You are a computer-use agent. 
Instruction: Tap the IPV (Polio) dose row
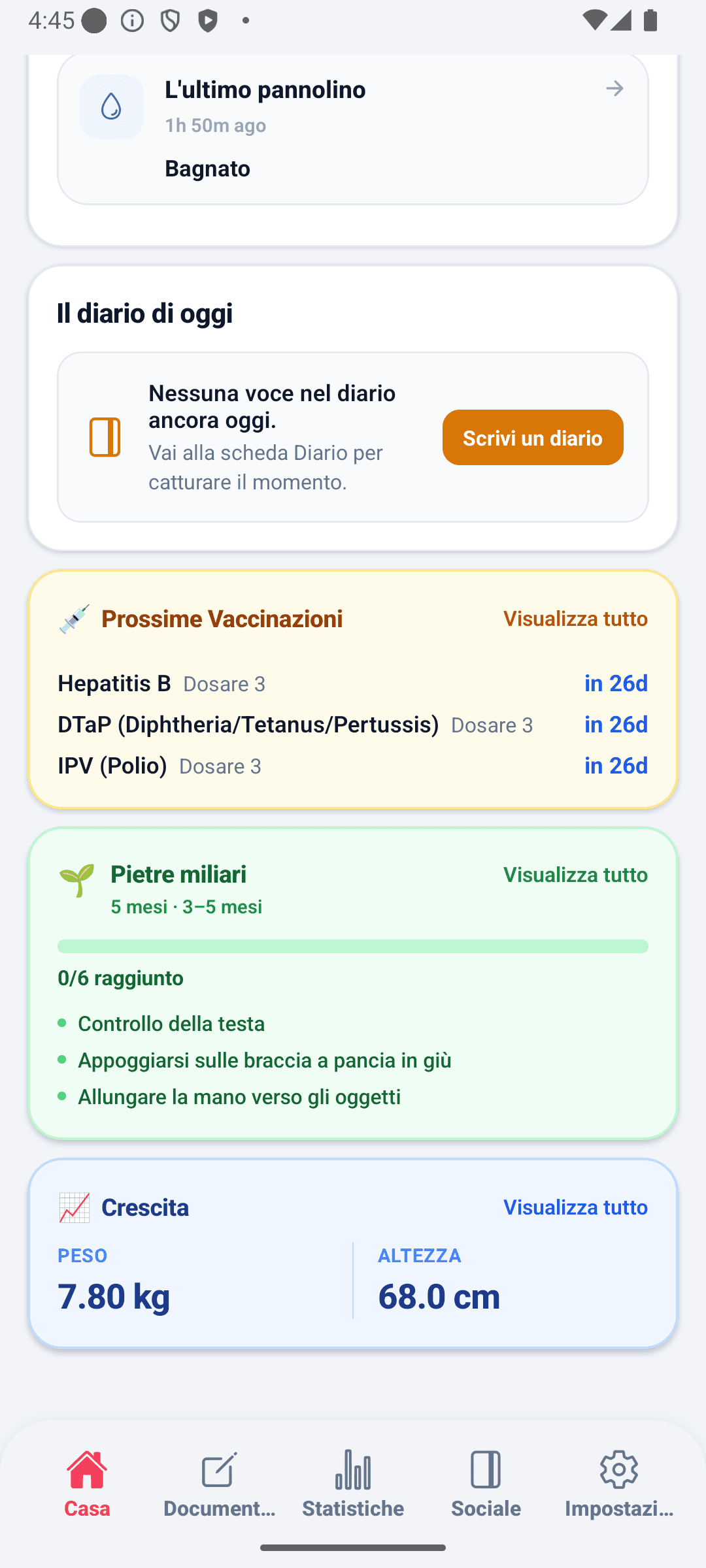click(353, 766)
